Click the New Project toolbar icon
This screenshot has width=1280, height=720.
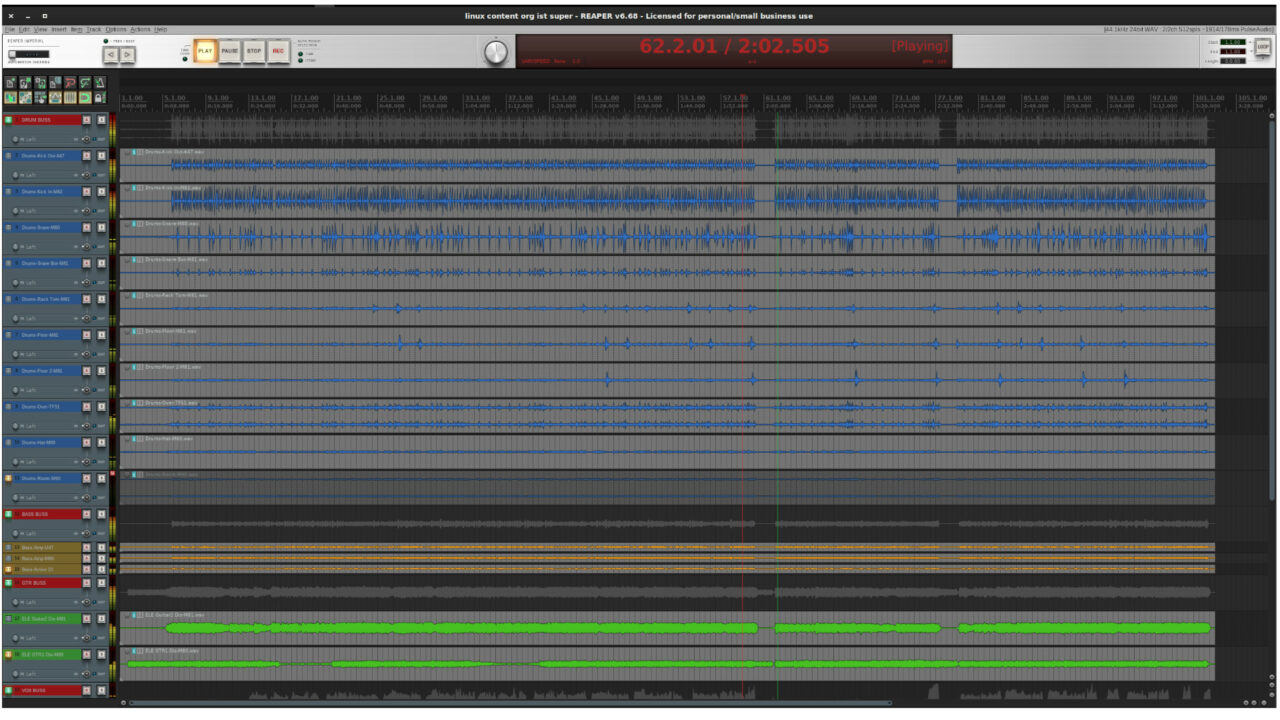(x=10, y=83)
